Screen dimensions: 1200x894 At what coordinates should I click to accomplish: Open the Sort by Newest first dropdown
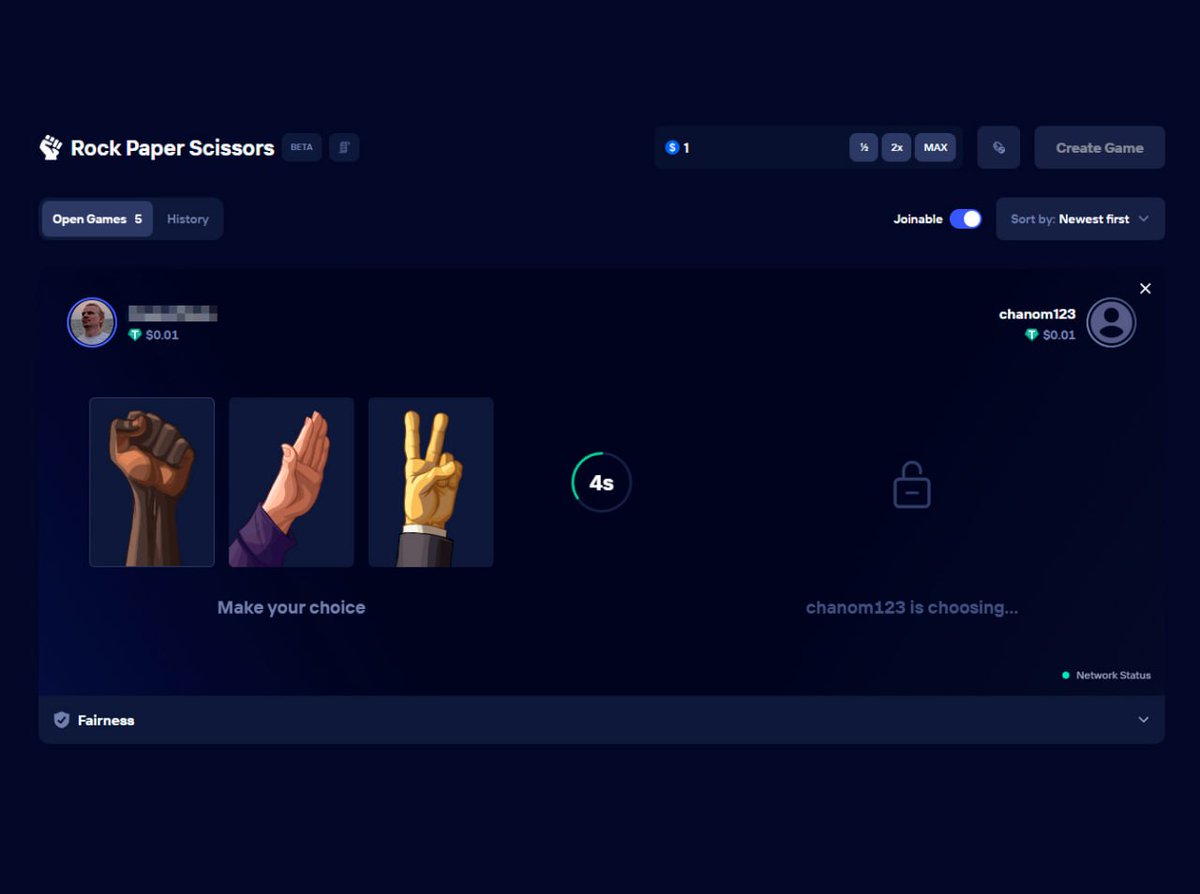coord(1080,219)
